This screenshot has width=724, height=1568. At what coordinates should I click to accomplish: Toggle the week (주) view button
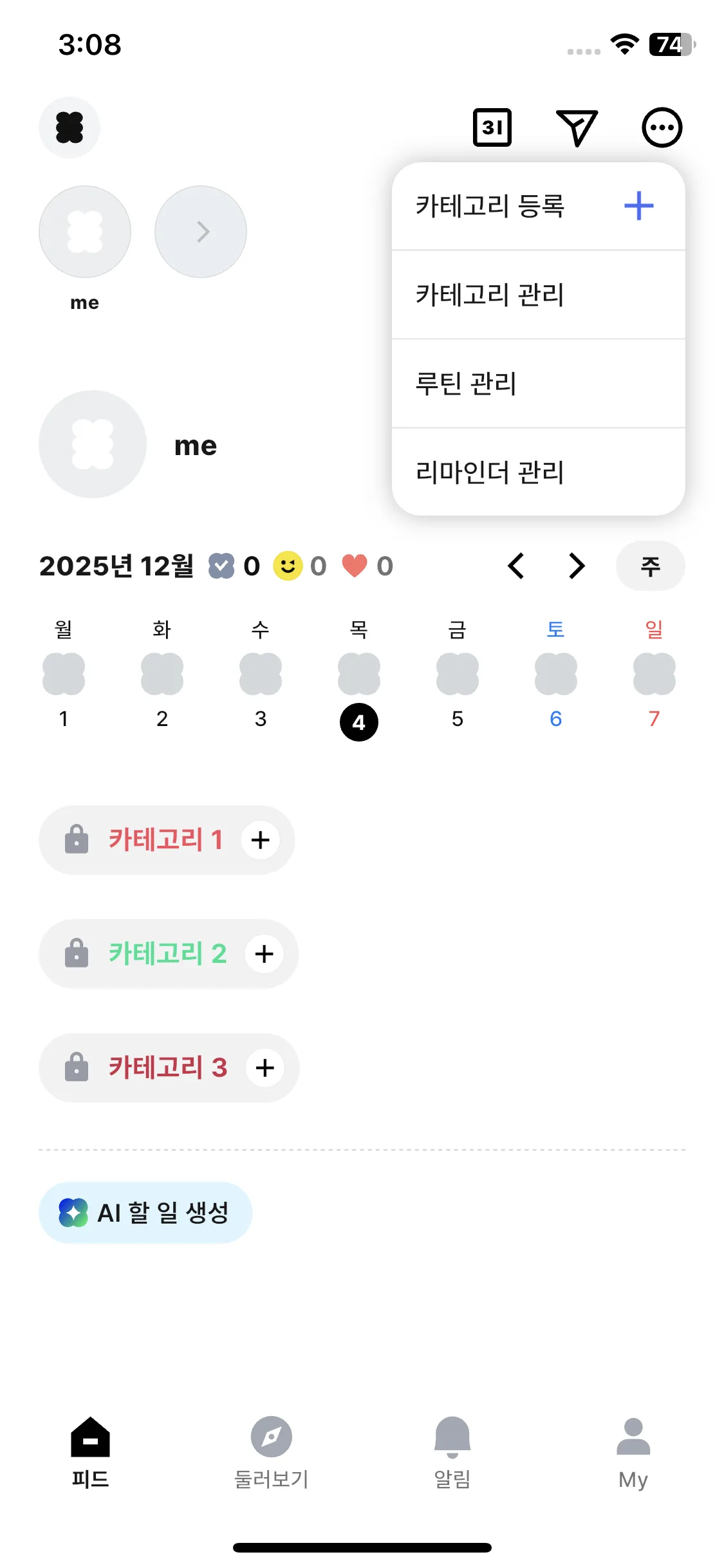point(650,566)
